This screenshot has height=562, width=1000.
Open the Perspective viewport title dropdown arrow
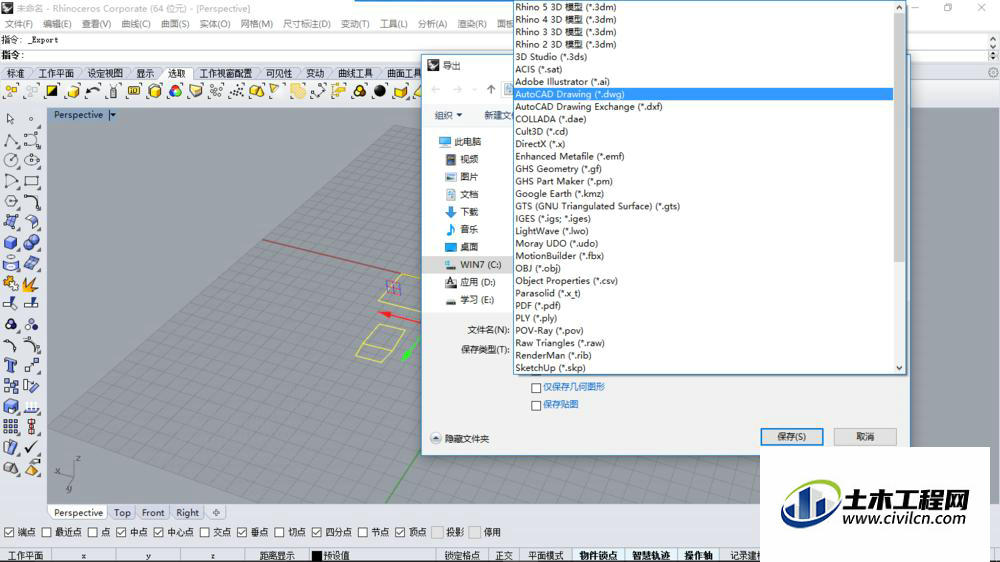click(x=113, y=115)
